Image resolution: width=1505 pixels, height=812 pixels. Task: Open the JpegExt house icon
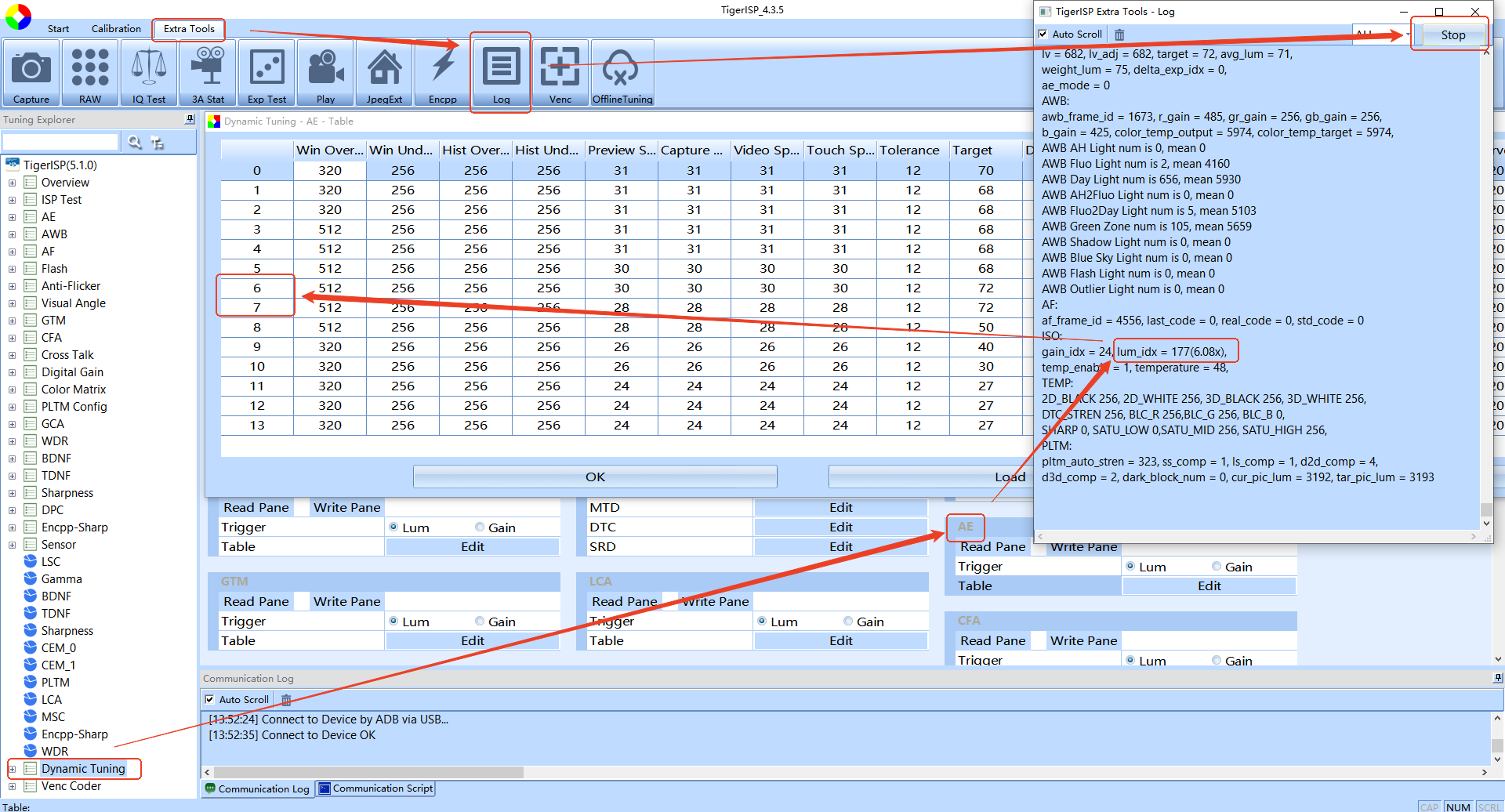tap(384, 72)
